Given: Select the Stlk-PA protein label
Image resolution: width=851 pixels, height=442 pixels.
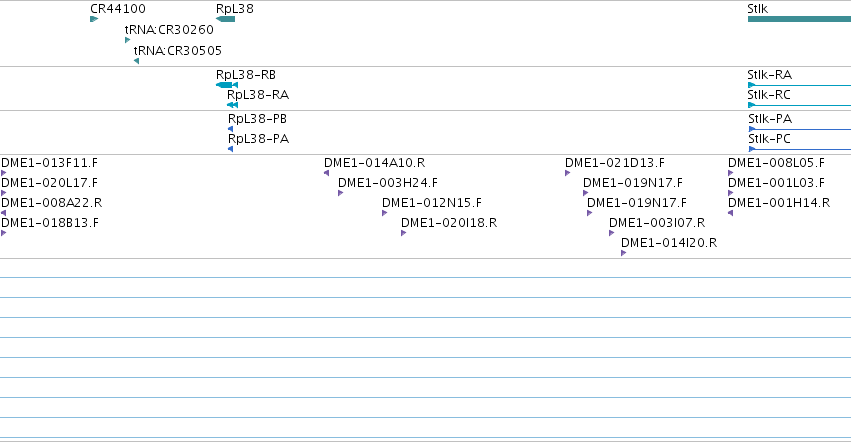Looking at the screenshot, I should tap(770, 118).
